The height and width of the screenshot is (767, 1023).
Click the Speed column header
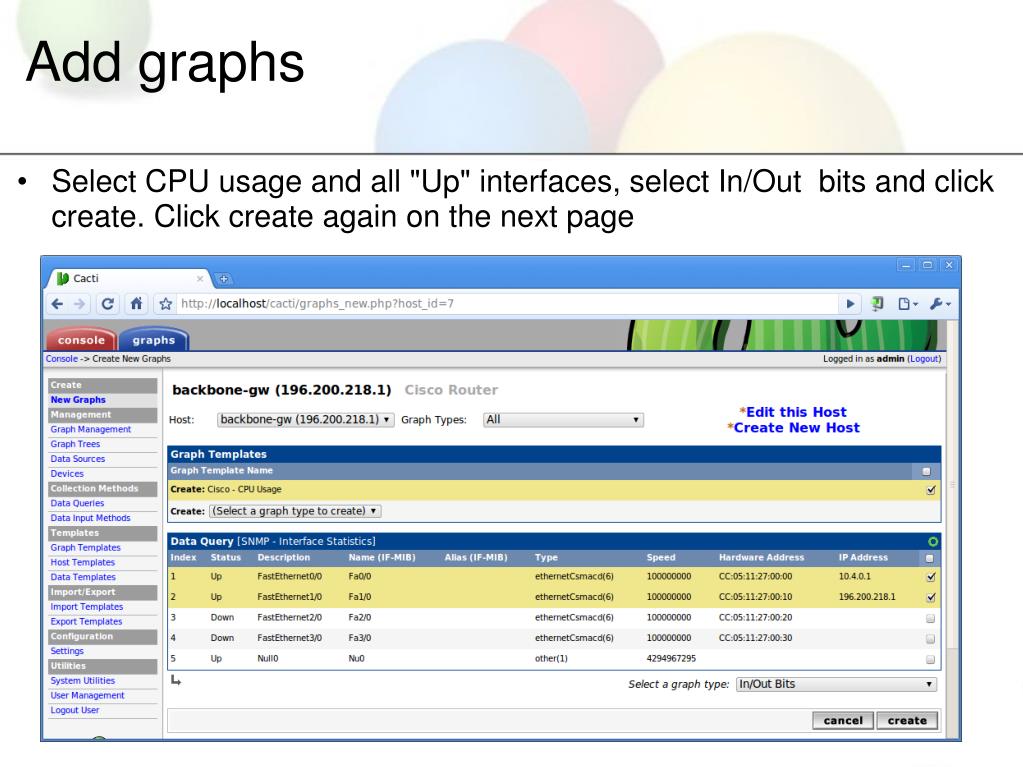(661, 558)
